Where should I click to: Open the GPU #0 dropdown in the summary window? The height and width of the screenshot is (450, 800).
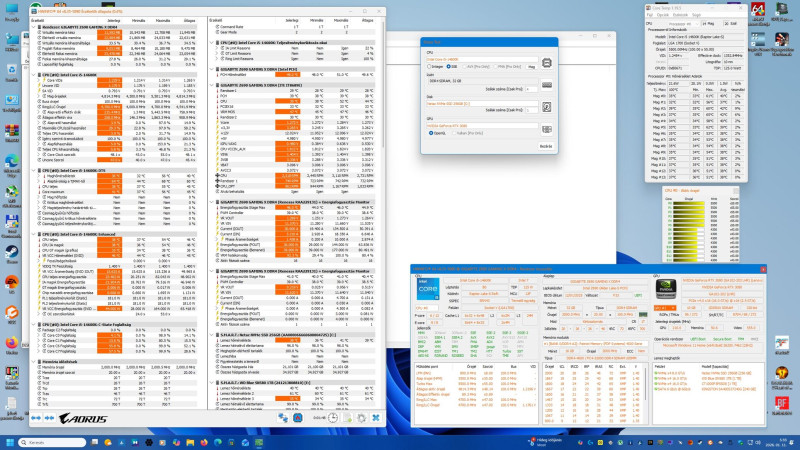pos(665,308)
